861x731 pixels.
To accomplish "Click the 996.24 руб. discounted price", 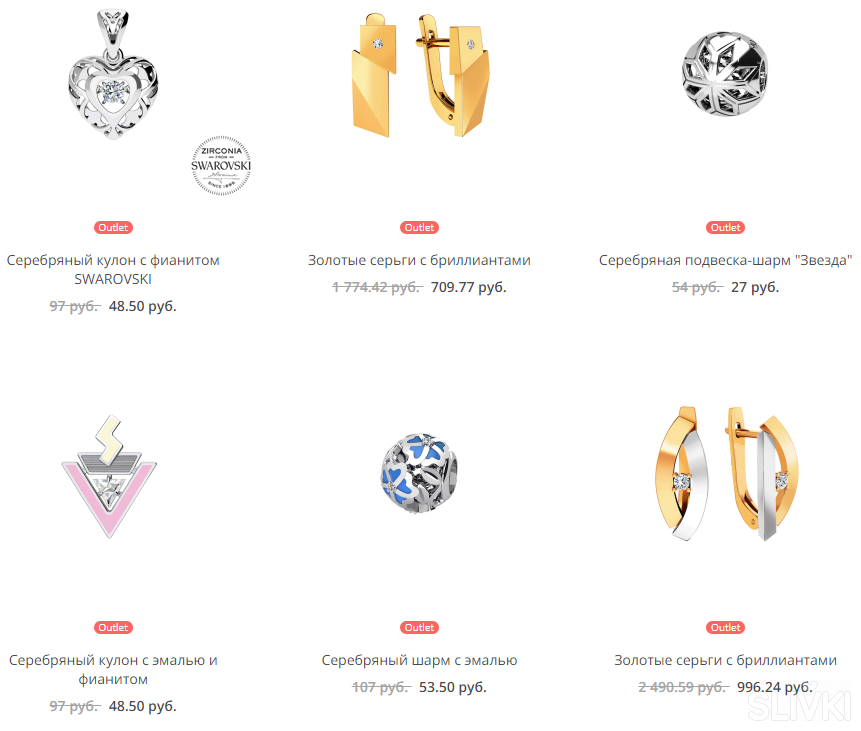I will [x=775, y=687].
